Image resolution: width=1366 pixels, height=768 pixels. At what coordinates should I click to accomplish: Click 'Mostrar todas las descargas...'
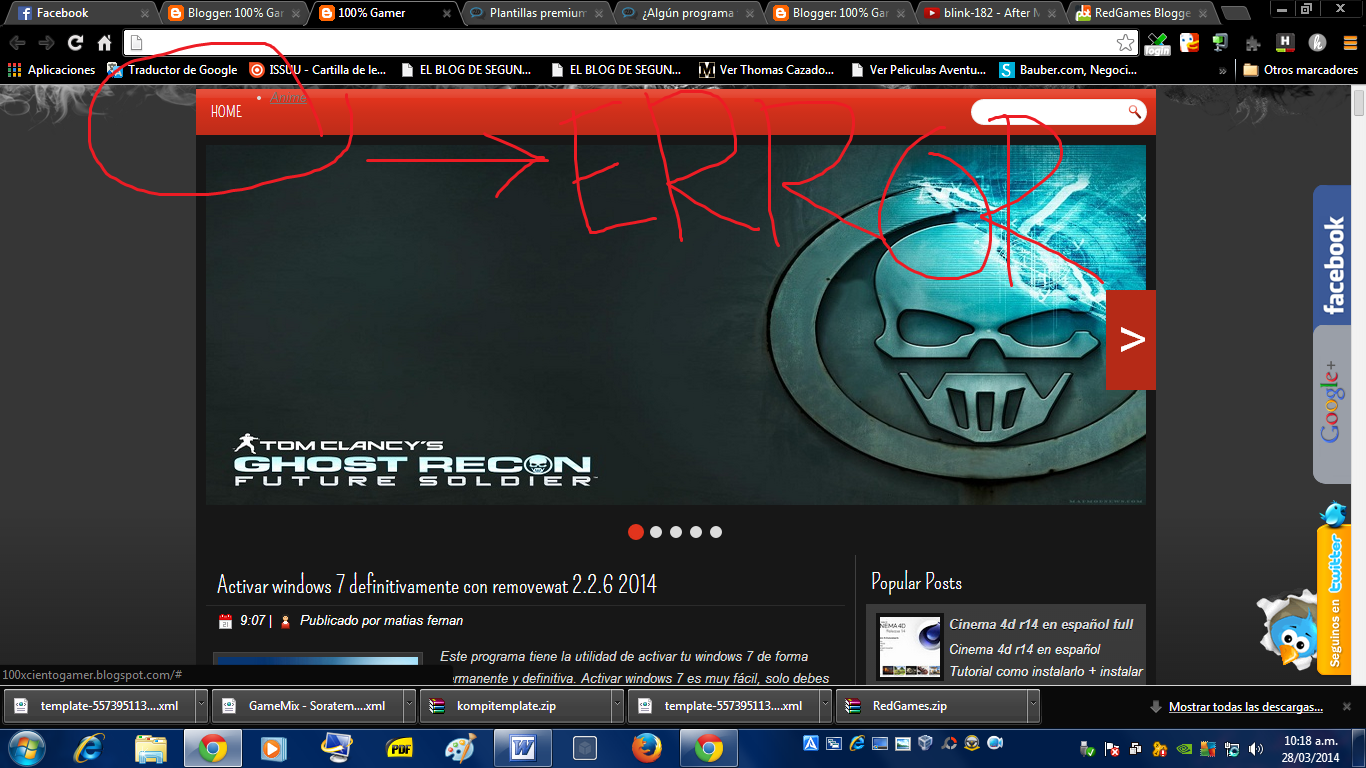[1245, 707]
